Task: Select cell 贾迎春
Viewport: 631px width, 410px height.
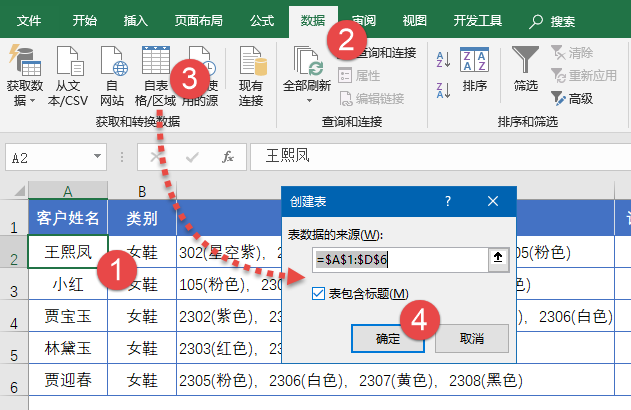Action: click(68, 380)
